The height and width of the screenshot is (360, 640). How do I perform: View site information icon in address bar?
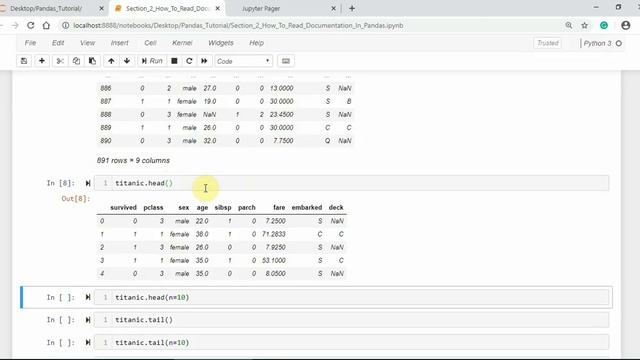pos(65,25)
